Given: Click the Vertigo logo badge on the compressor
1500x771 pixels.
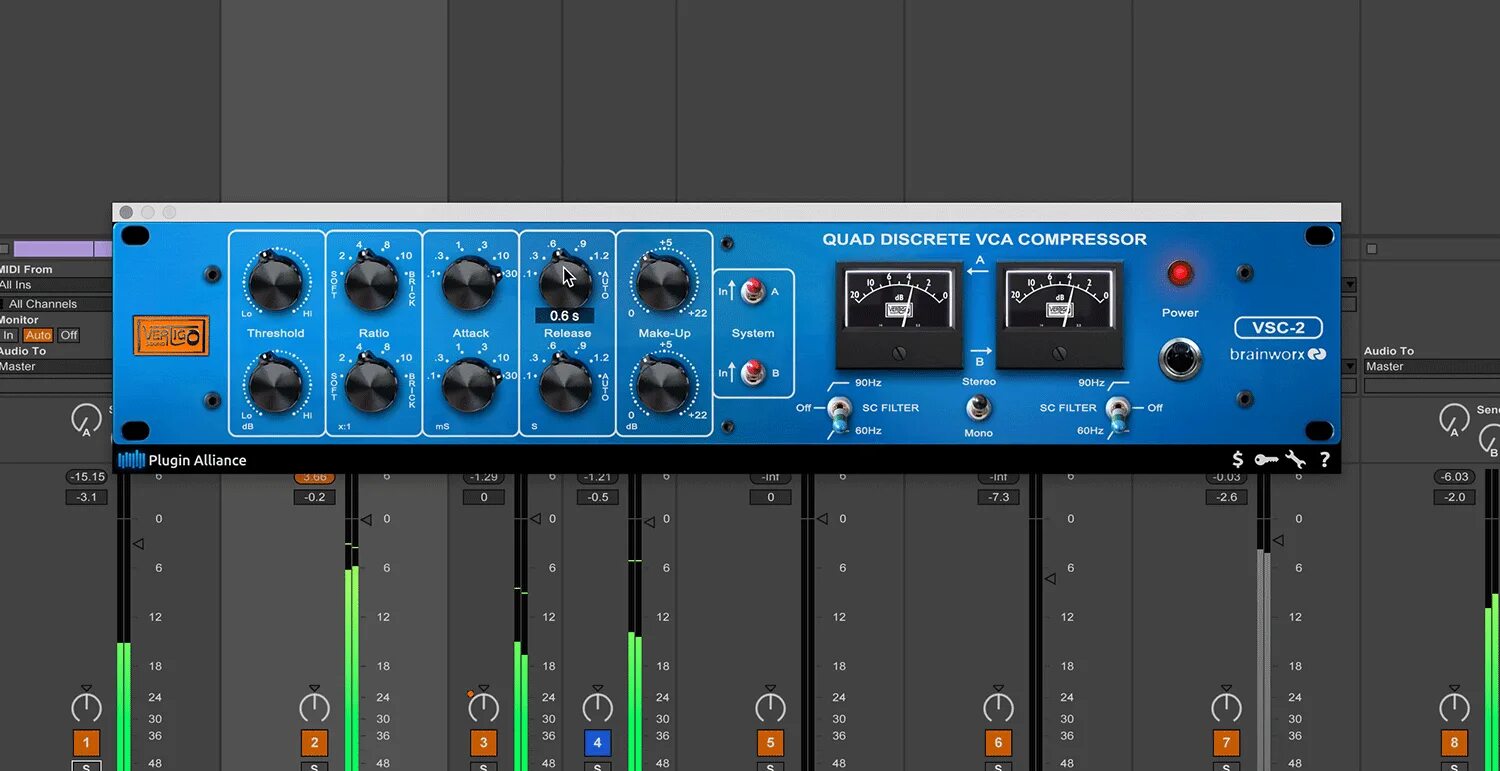Looking at the screenshot, I should click(x=171, y=334).
